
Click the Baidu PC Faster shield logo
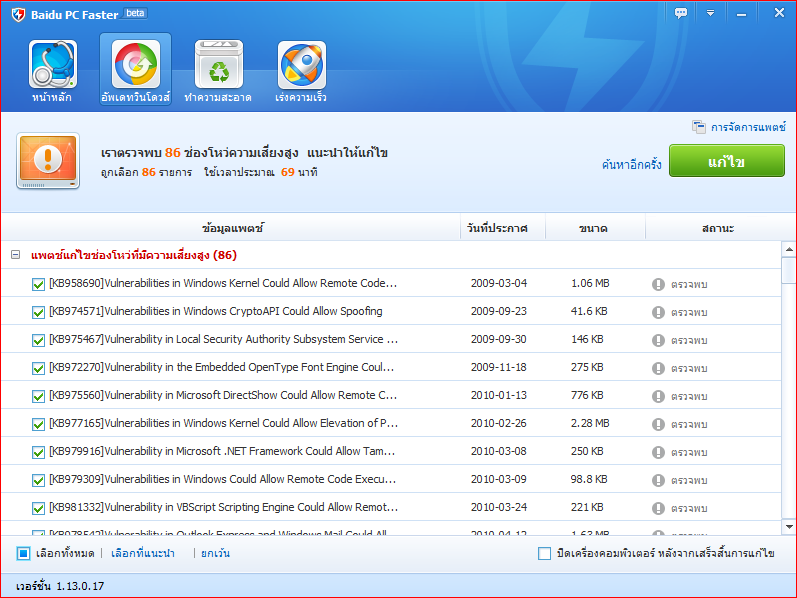click(x=18, y=14)
